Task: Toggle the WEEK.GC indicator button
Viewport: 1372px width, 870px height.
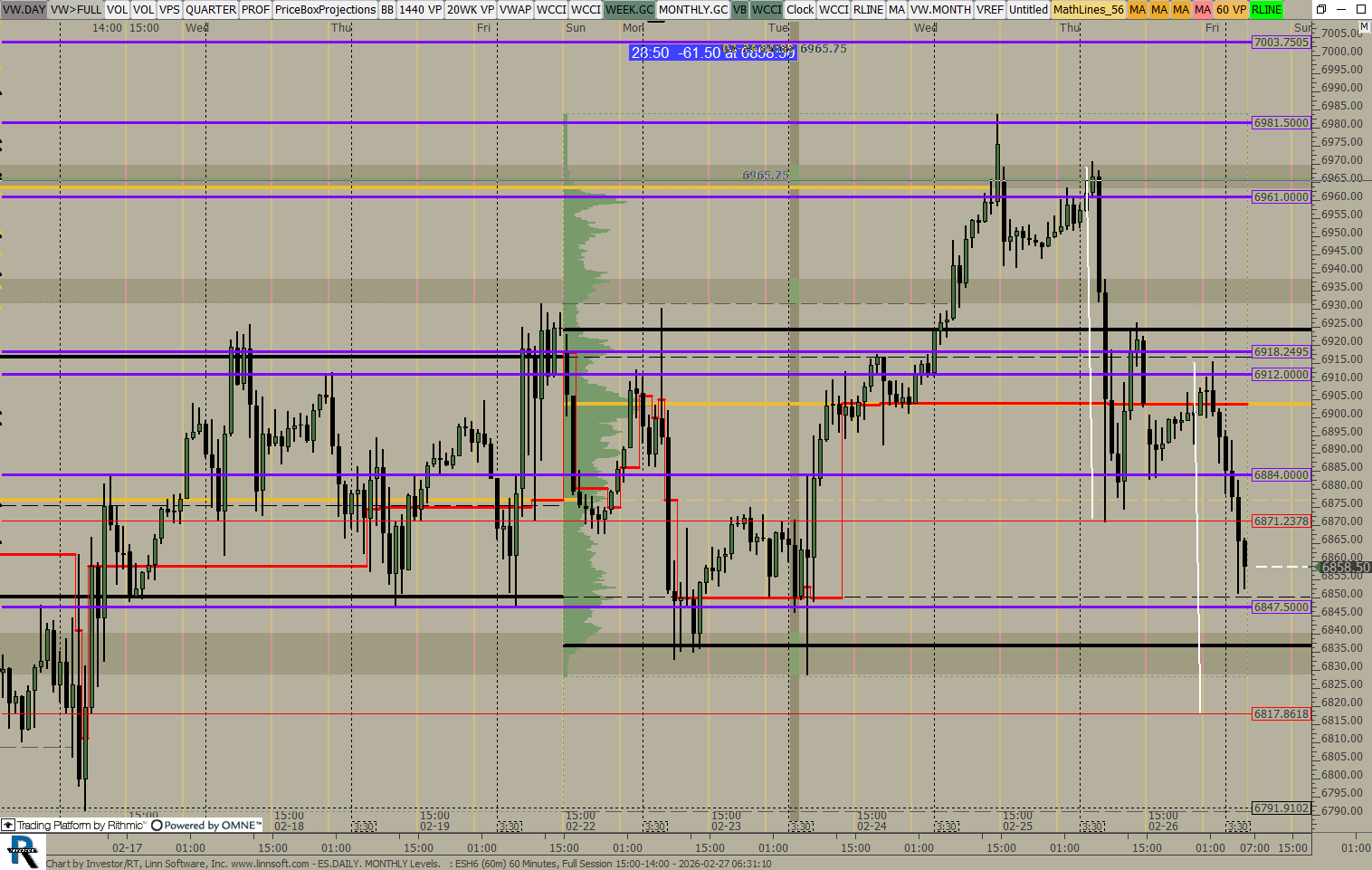Action: 629,9
